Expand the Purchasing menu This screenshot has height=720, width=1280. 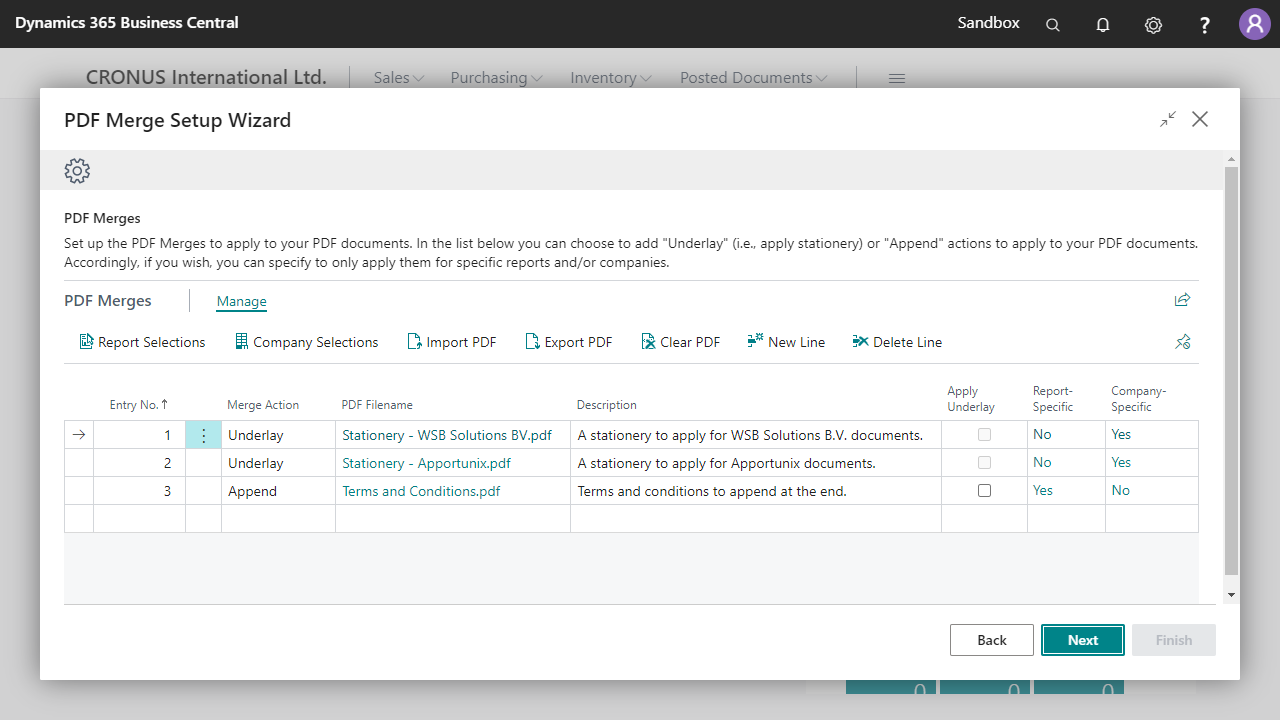coord(496,78)
